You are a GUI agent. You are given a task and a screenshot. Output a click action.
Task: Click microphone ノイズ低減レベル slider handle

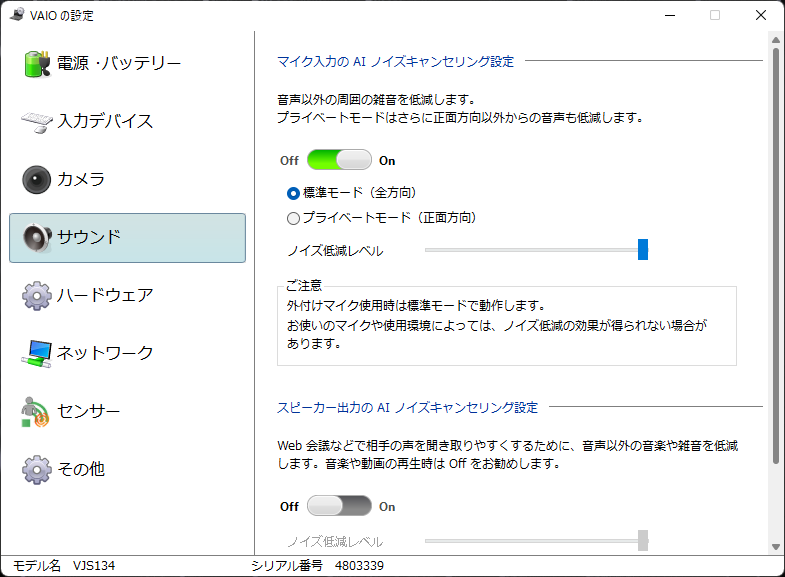click(643, 249)
